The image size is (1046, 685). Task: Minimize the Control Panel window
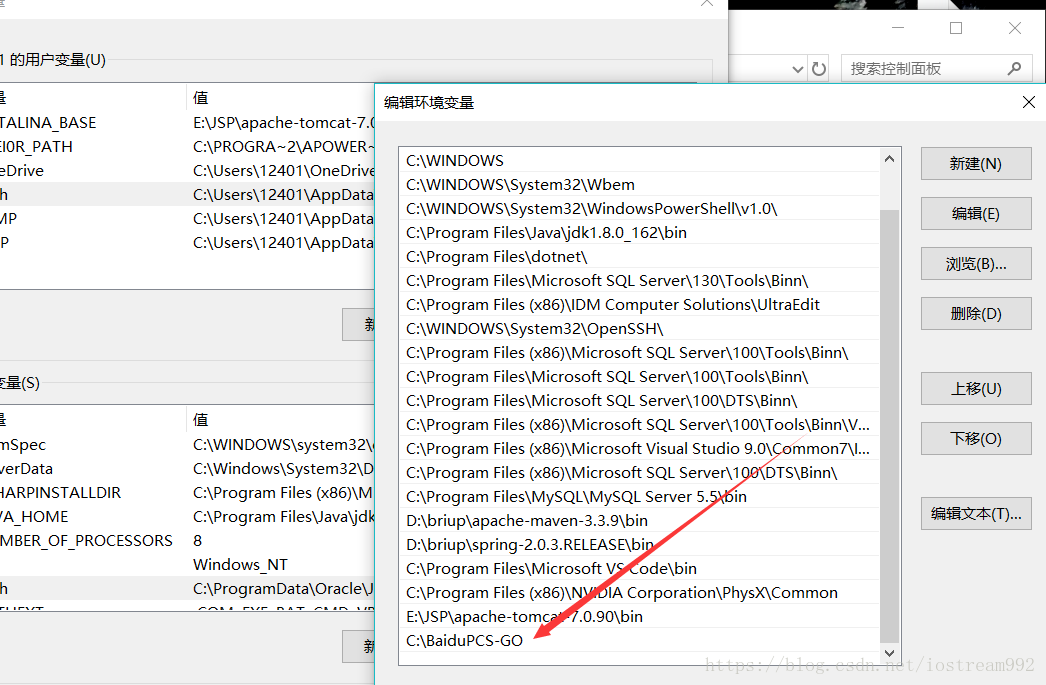(898, 28)
